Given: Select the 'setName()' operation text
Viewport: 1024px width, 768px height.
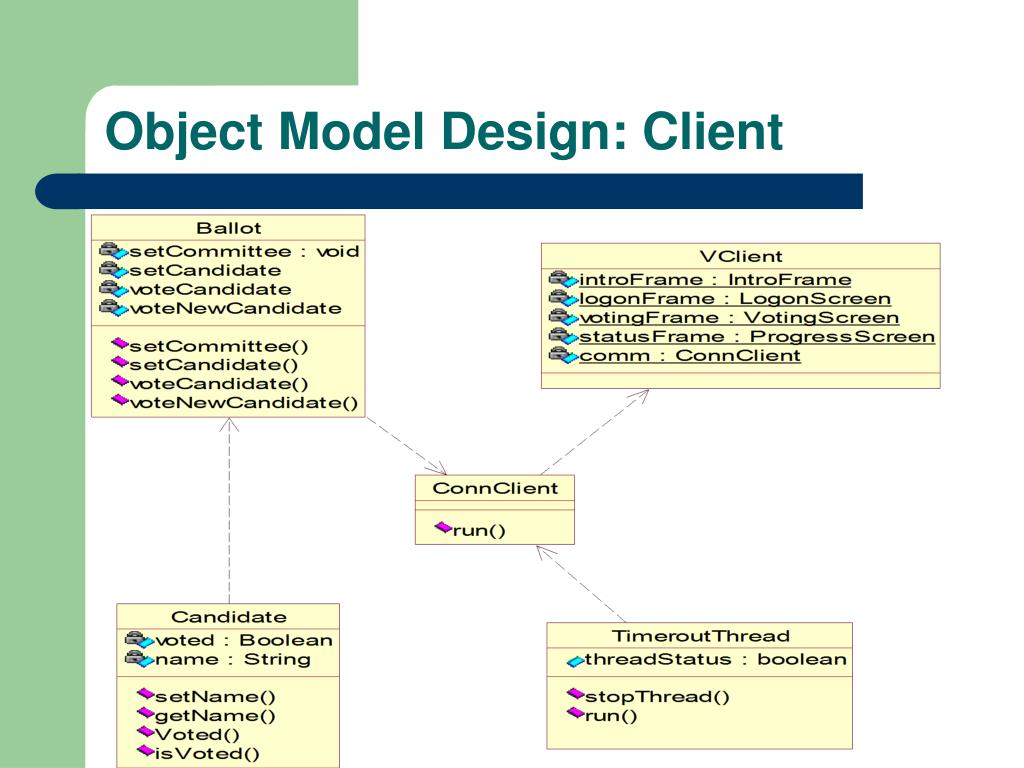Looking at the screenshot, I should 216,697.
